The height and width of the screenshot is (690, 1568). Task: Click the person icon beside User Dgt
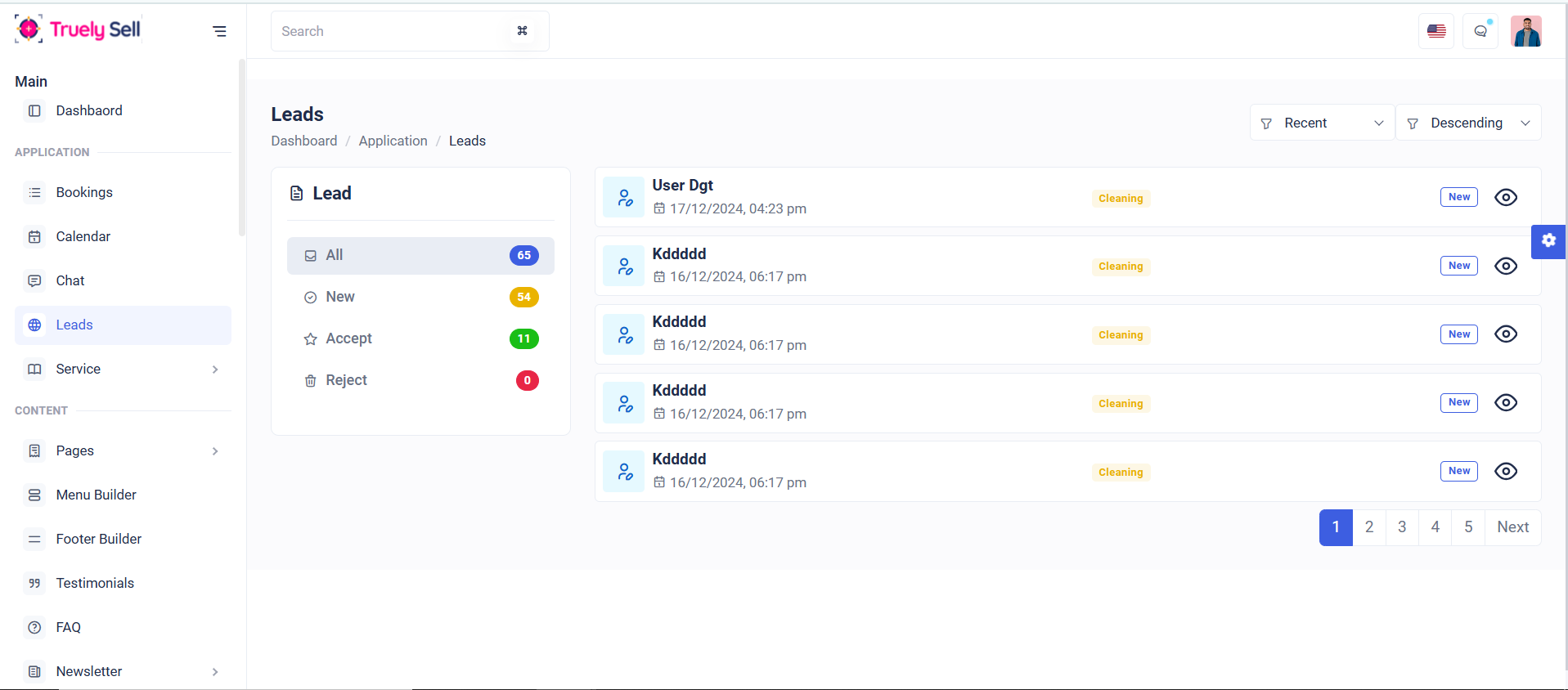pos(624,198)
